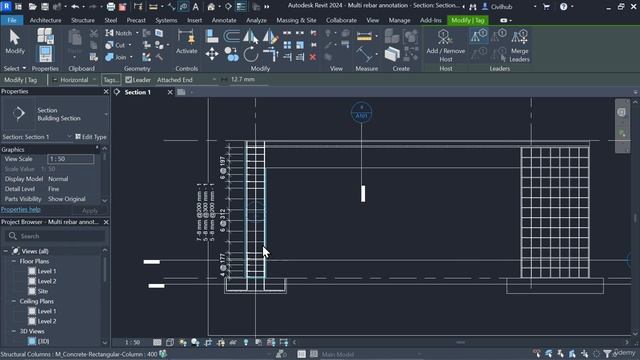Select the Array tool in the Modify panel
640x360 pixels.
(x=287, y=45)
